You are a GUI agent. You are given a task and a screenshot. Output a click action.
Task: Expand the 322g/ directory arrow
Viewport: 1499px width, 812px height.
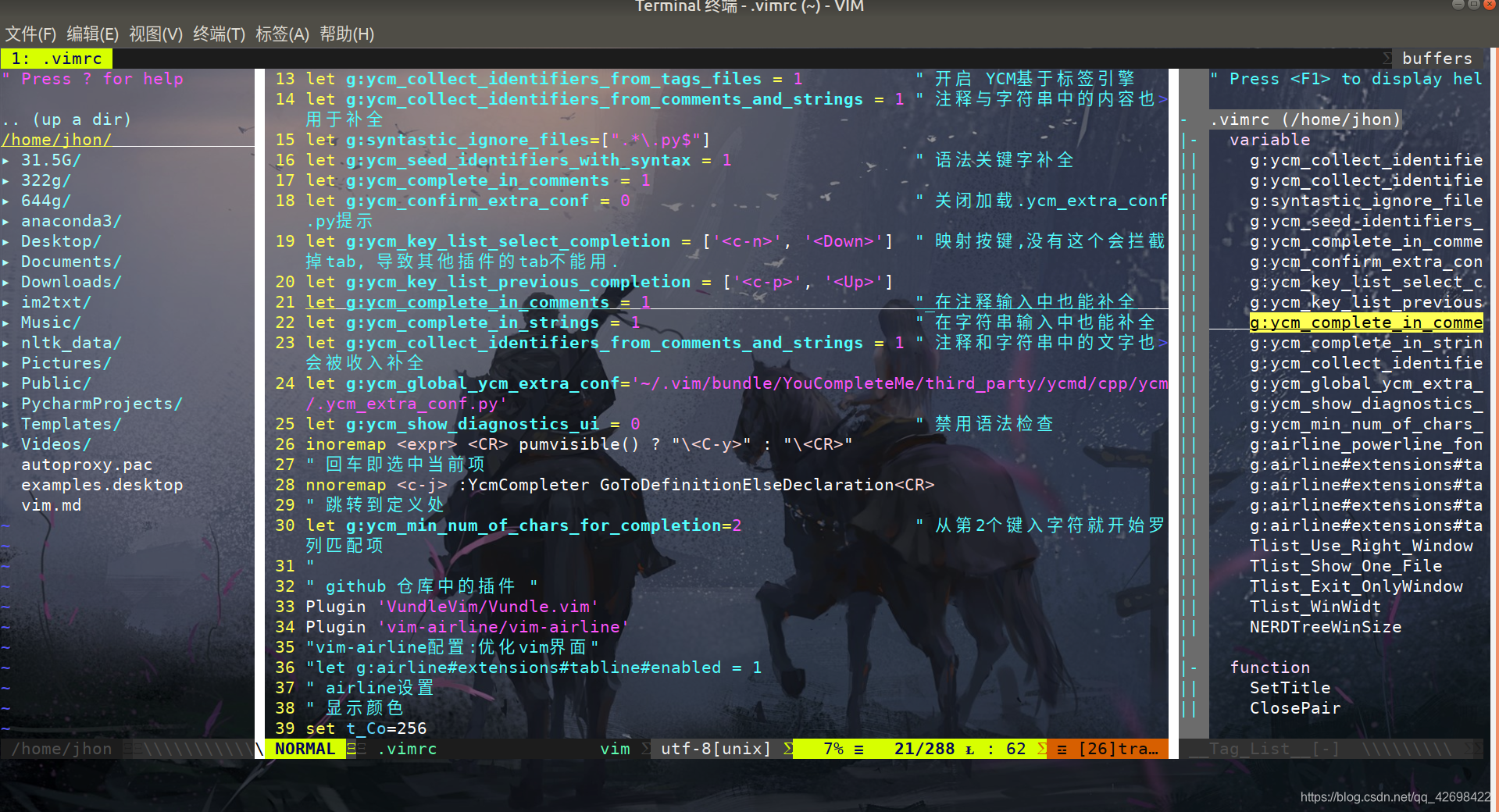click(6, 180)
